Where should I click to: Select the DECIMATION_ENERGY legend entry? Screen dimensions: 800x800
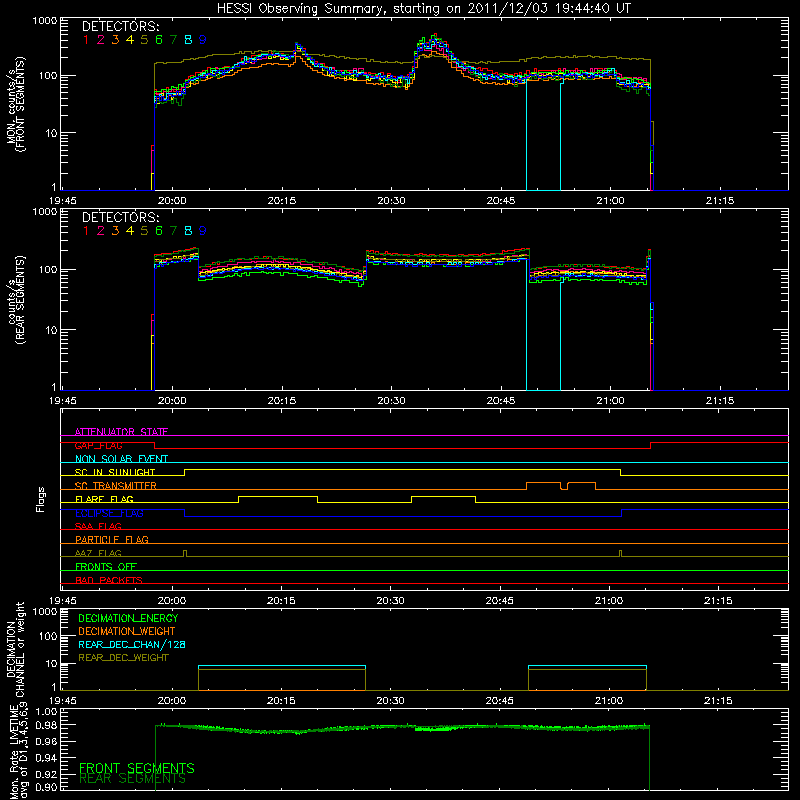[x=128, y=618]
